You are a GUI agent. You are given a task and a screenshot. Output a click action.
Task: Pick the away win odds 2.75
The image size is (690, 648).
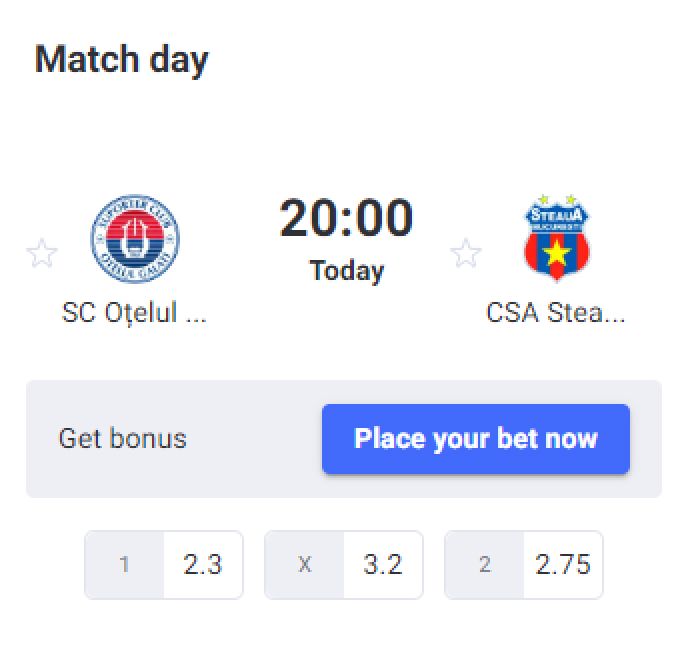563,564
